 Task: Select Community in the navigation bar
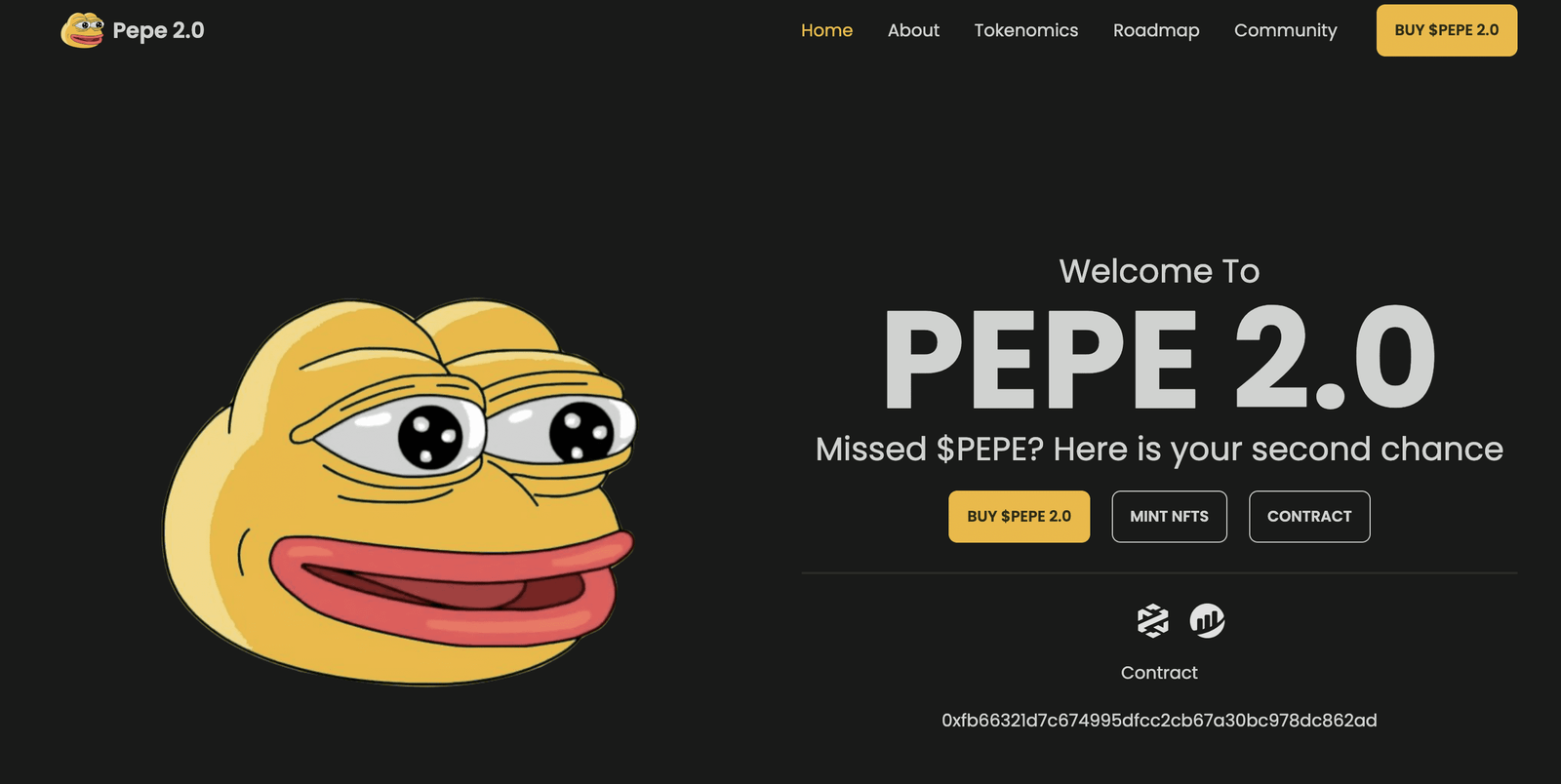pos(1285,30)
